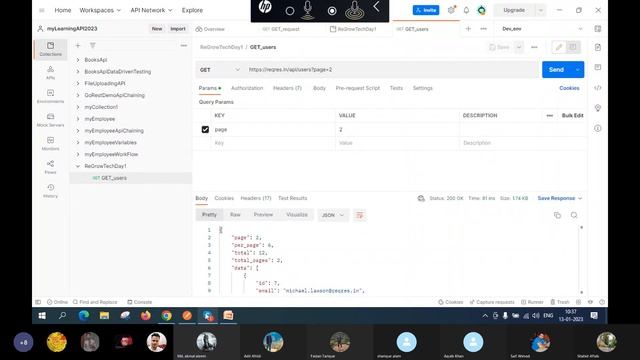
Task: Copy the response body with copy icon
Action: pos(557,215)
